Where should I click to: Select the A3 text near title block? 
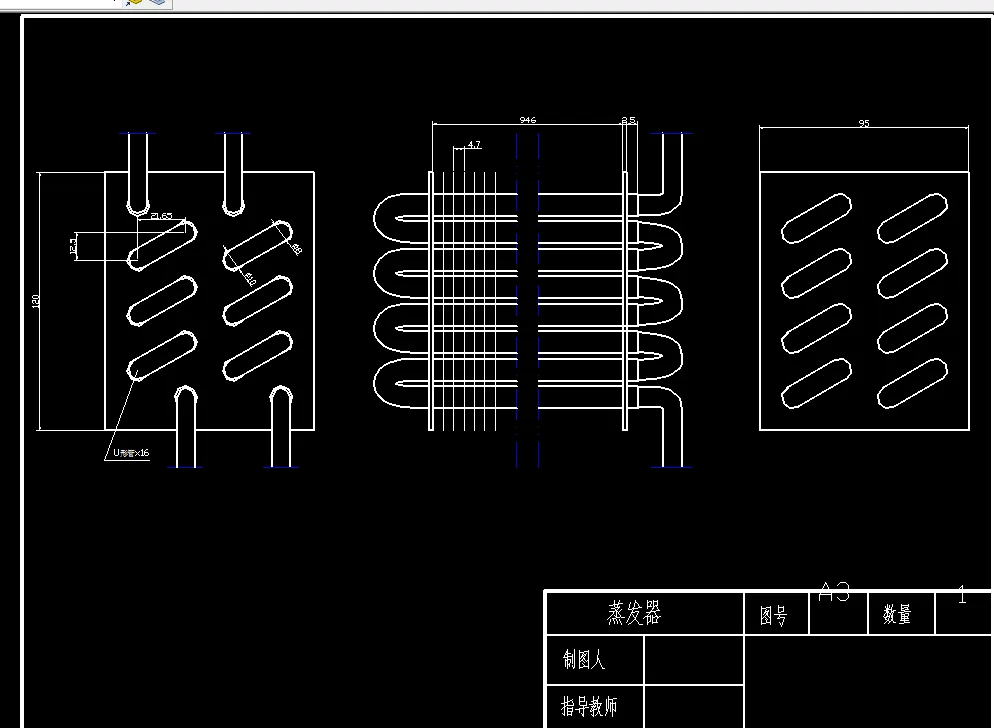click(x=834, y=592)
